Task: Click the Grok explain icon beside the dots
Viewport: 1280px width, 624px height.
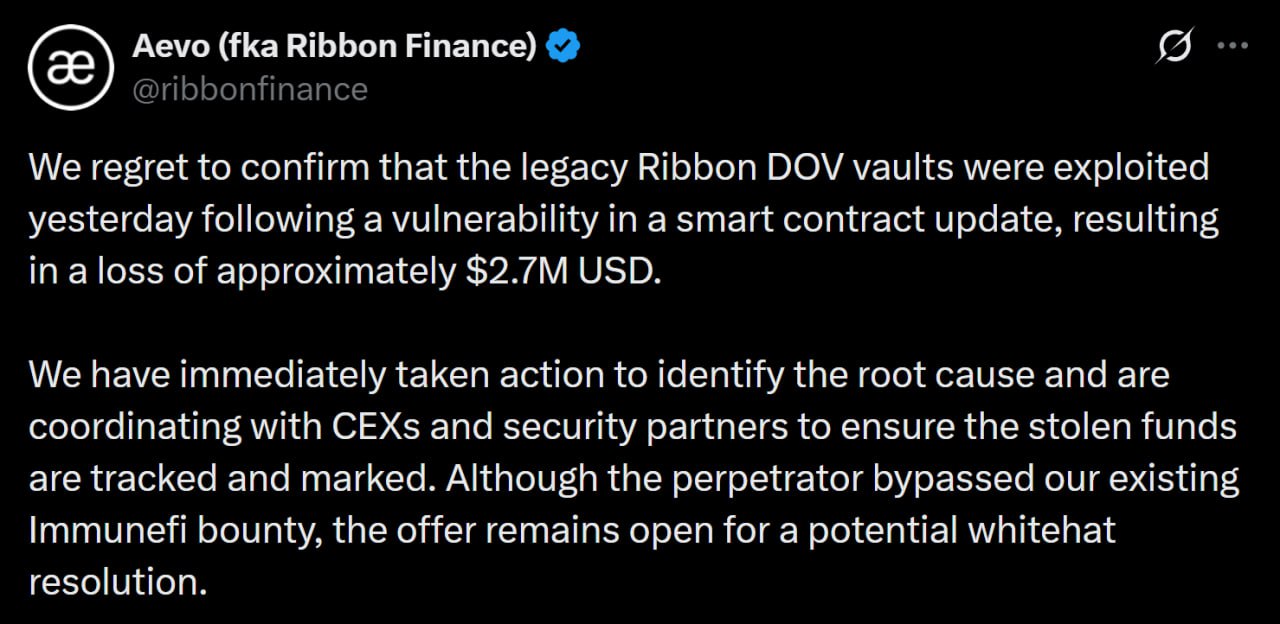Action: point(1177,44)
